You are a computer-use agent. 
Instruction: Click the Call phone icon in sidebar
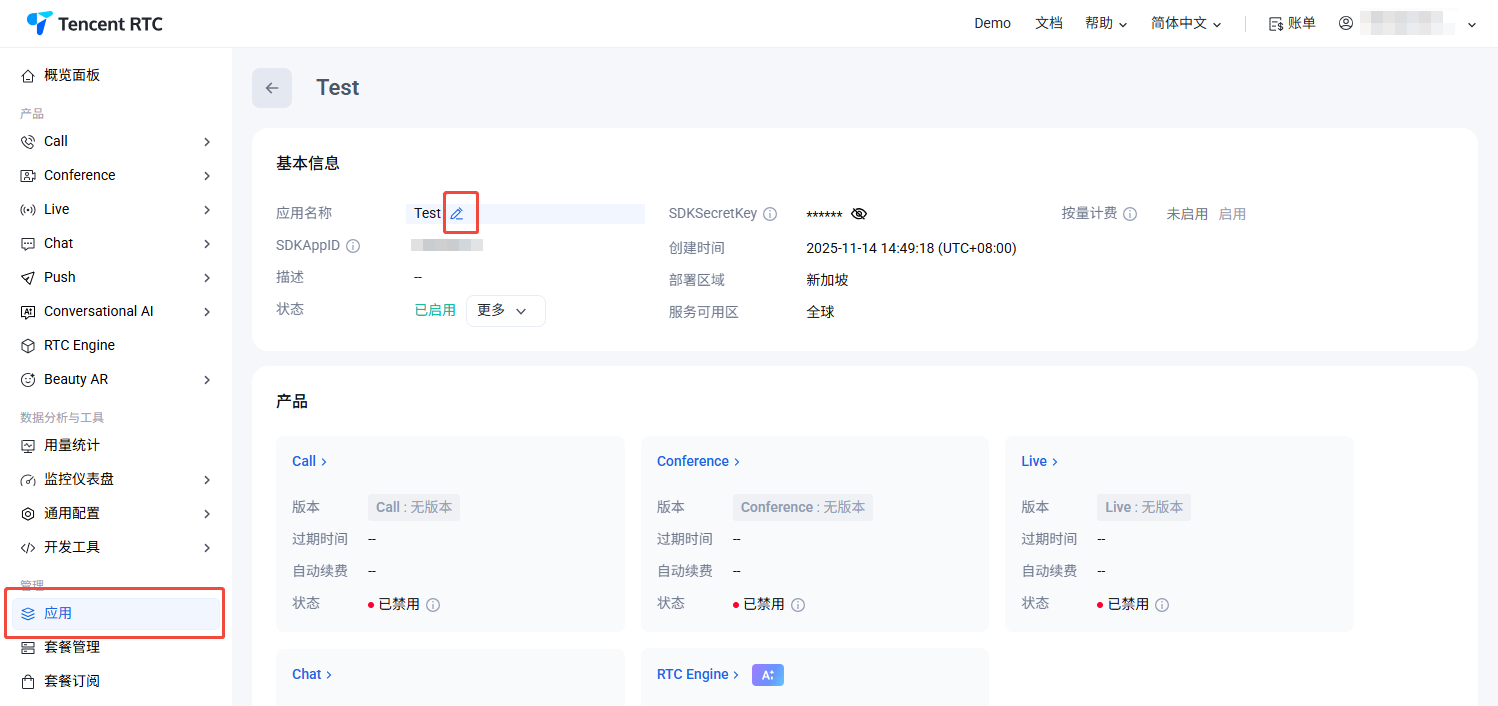[28, 142]
